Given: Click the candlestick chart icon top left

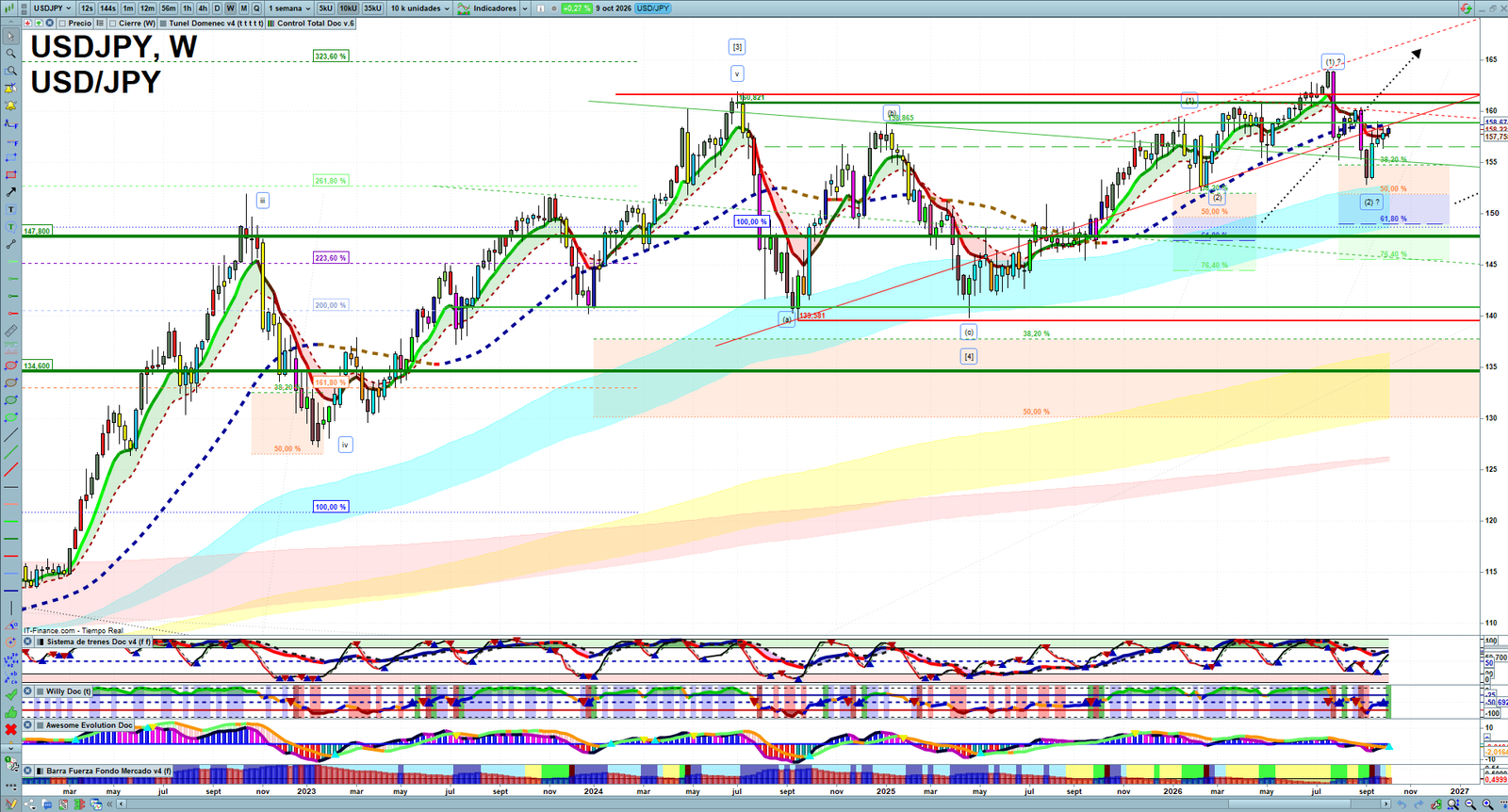Looking at the screenshot, I should [x=9, y=8].
